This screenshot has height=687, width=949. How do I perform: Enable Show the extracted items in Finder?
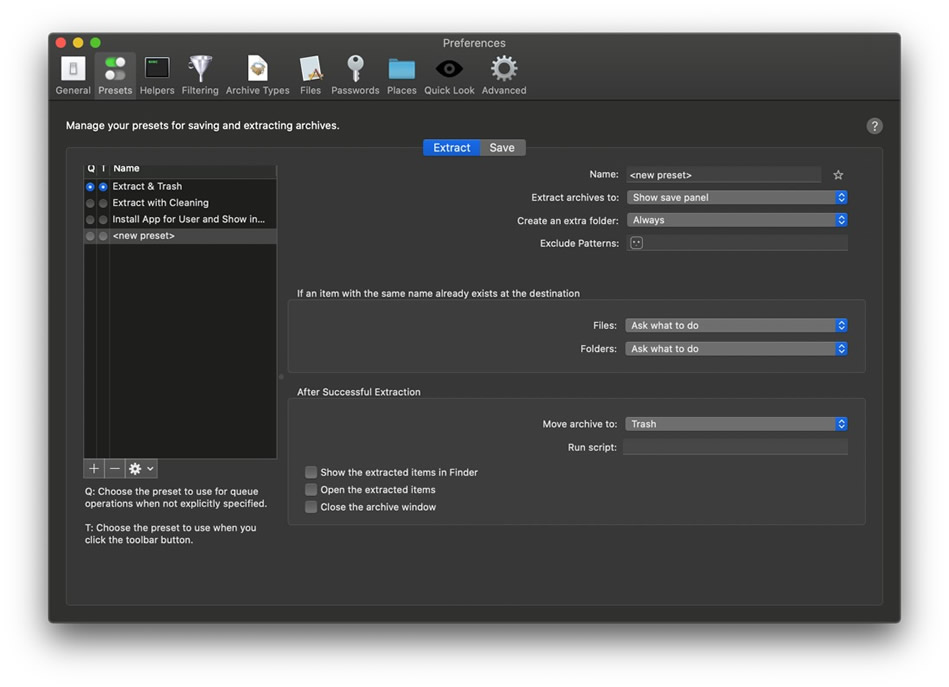(x=310, y=472)
